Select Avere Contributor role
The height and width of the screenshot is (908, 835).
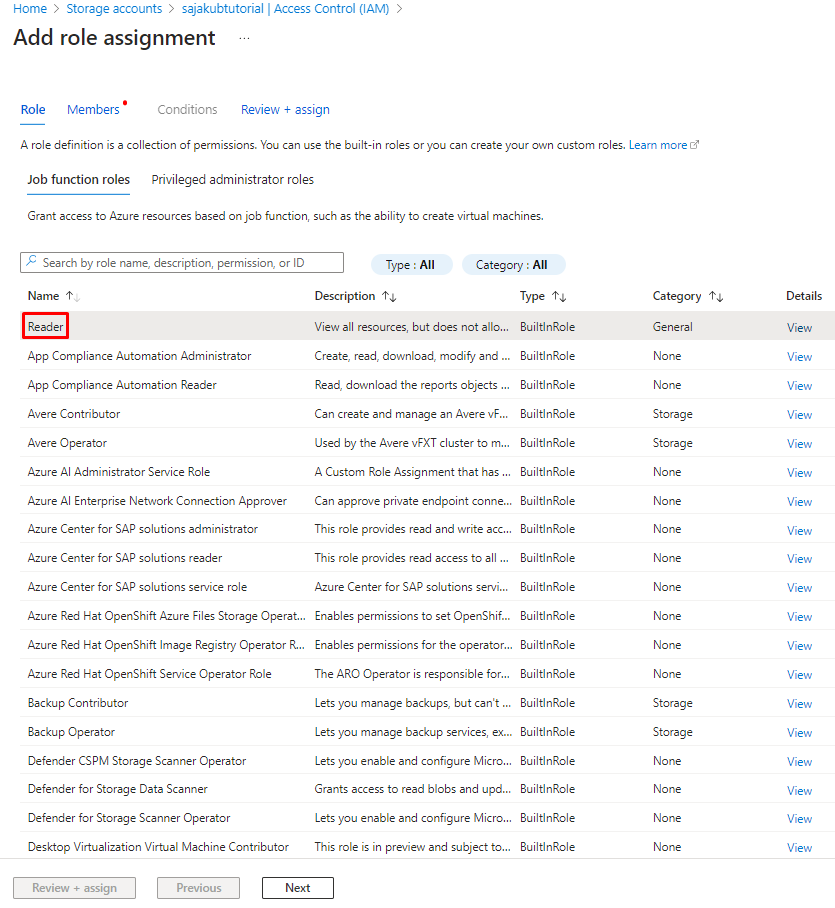point(74,414)
